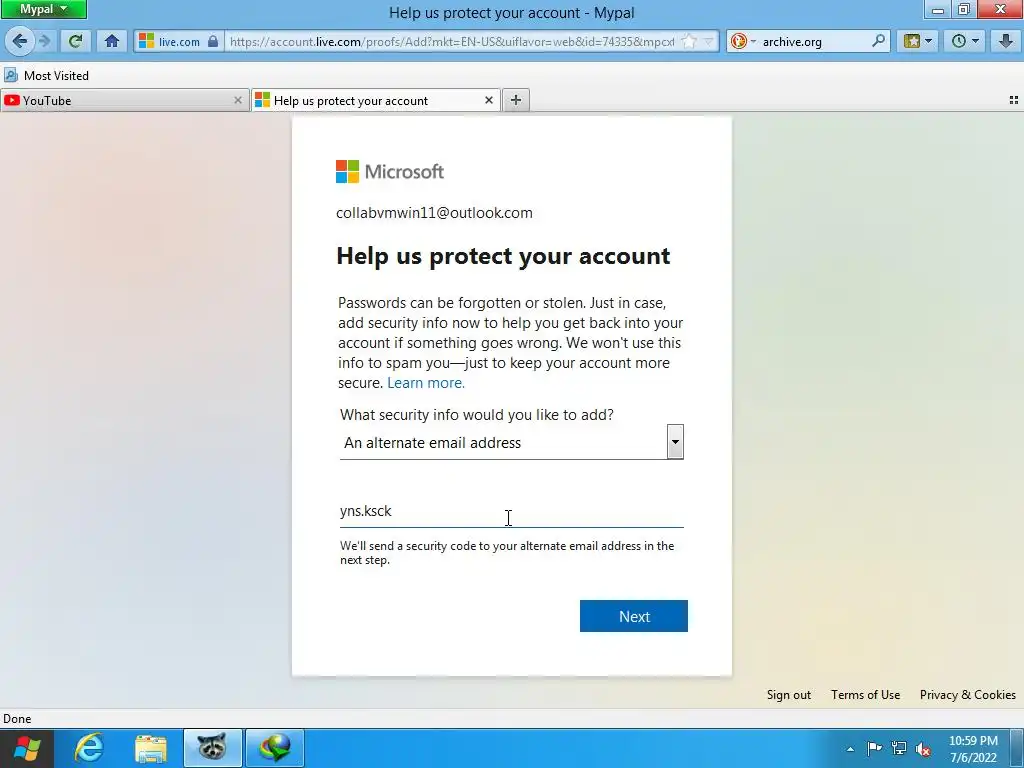Screen dimensions: 1024x768
Task: Open the taskbar clock showing 10:59 PM
Action: [x=973, y=749]
